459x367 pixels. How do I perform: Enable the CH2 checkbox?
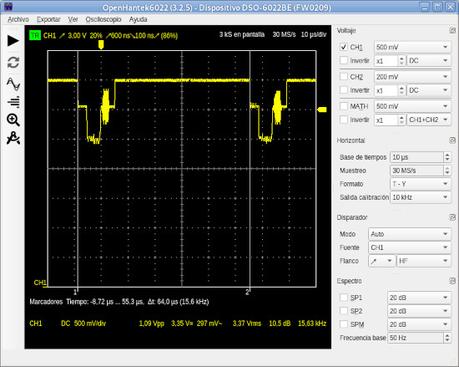(344, 76)
